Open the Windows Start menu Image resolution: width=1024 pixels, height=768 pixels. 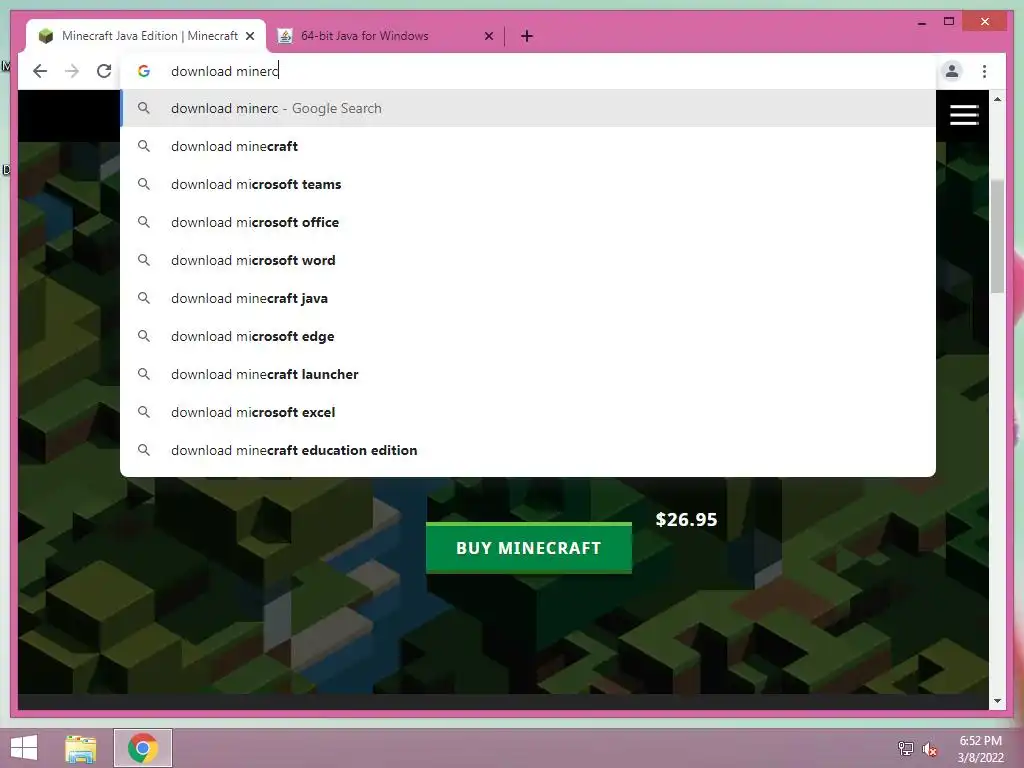click(x=24, y=748)
